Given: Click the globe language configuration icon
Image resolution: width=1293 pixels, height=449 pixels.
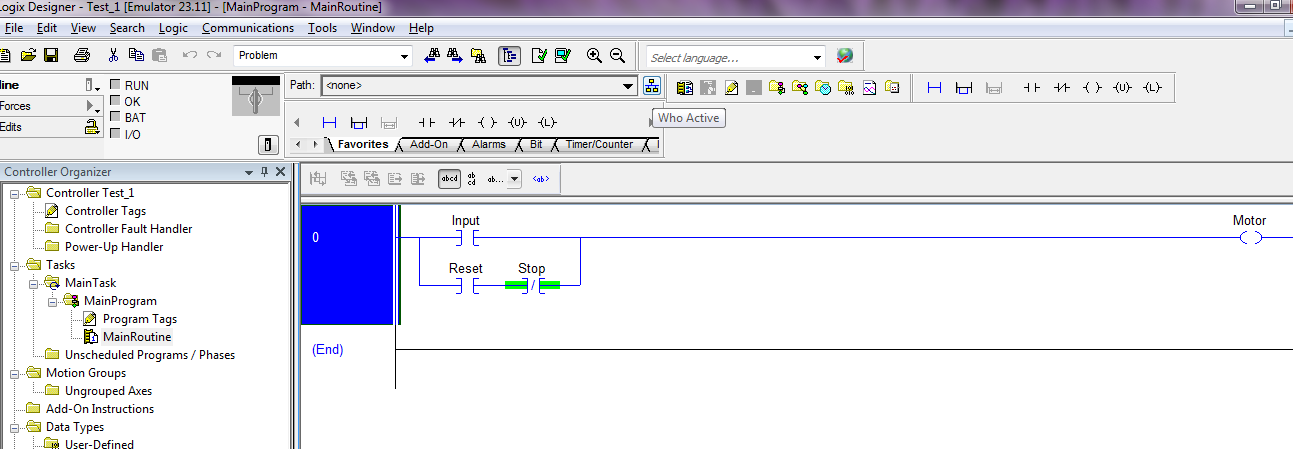Looking at the screenshot, I should pos(845,56).
